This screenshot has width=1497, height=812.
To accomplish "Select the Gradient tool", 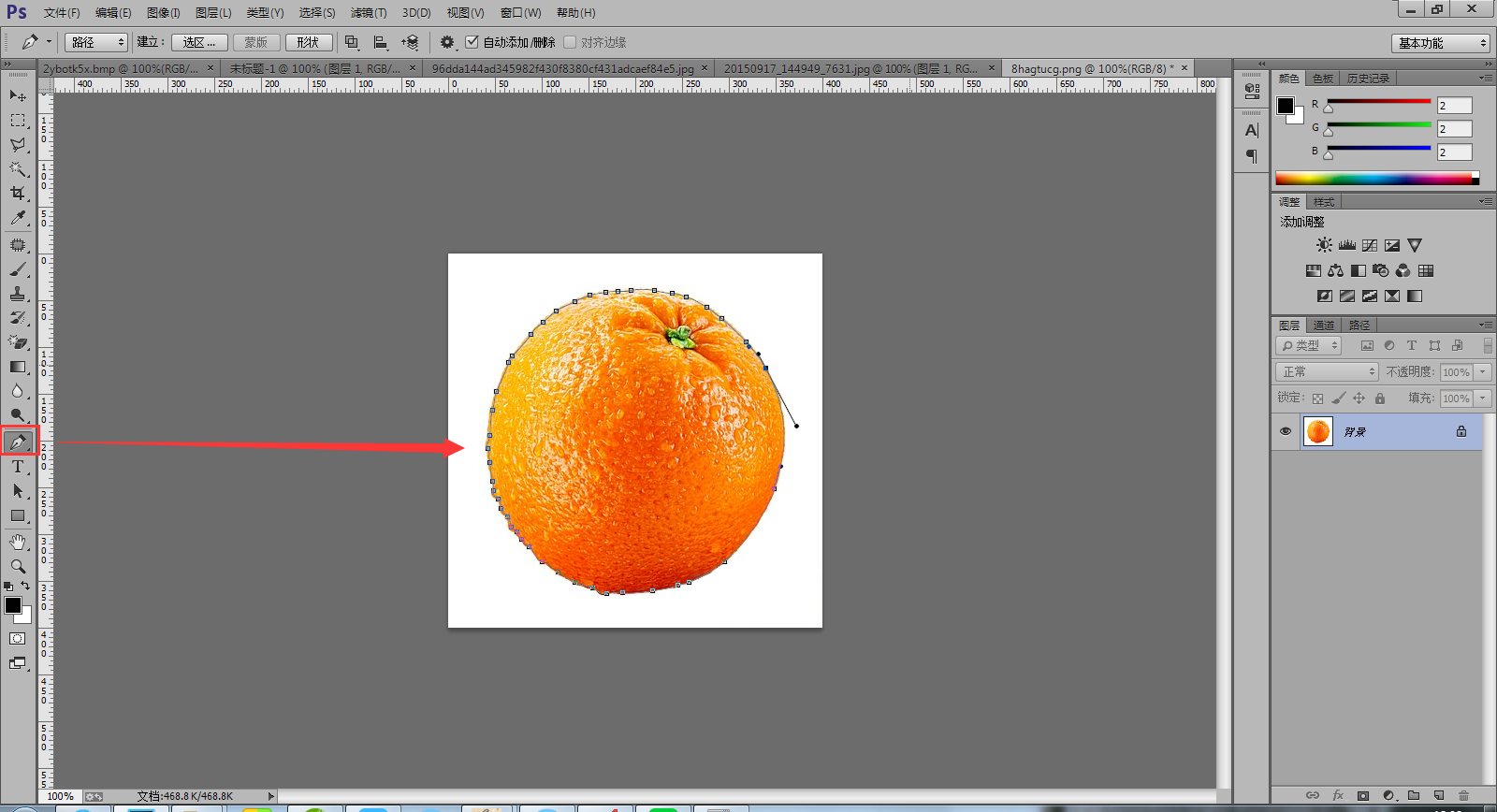I will (18, 367).
